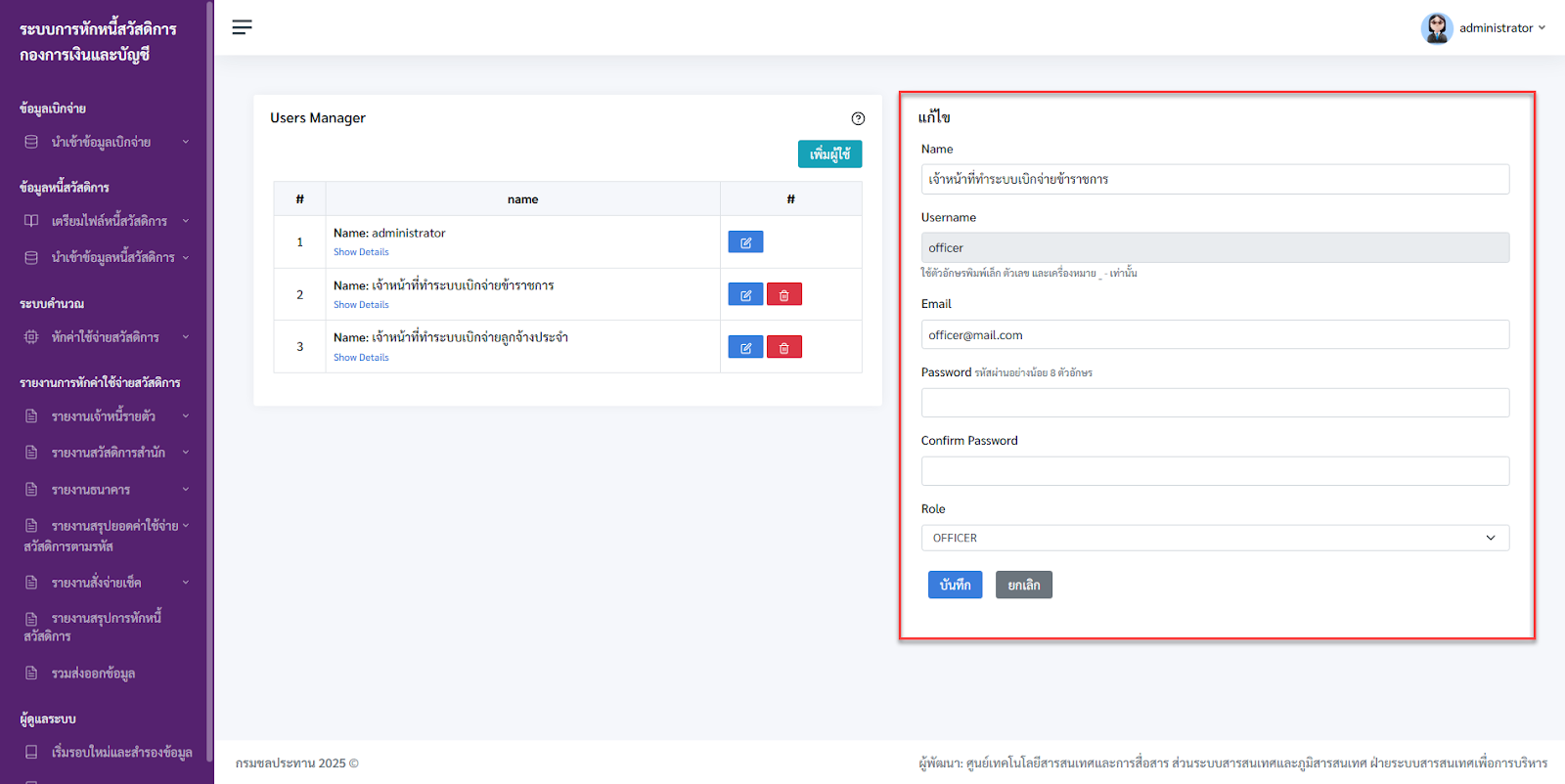Click the 'Users Manager' panel title
The width and height of the screenshot is (1565, 784).
point(318,118)
